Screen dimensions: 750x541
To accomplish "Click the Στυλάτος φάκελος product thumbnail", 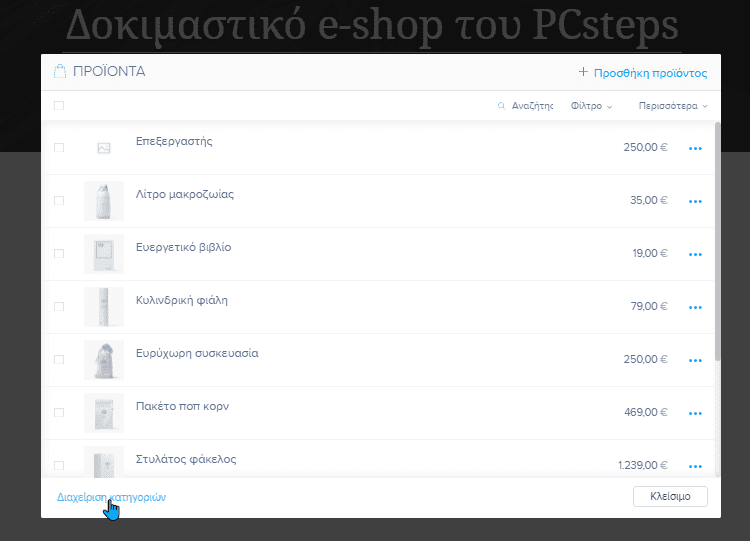I will (x=104, y=462).
